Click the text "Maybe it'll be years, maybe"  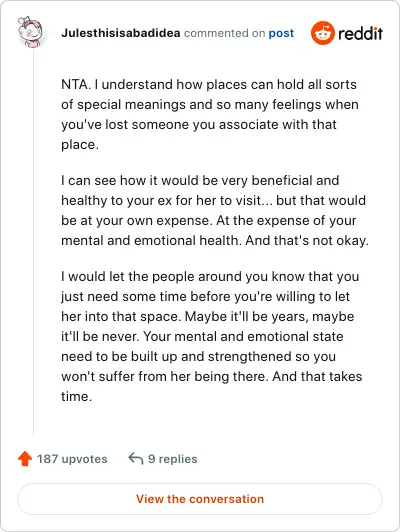[269, 317]
